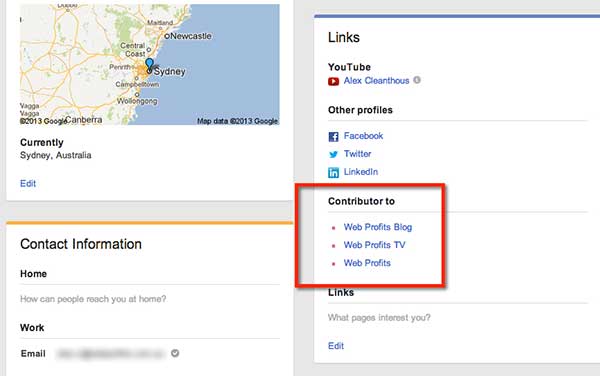Open the Facebook profile link
Screen dimensions: 600x376
click(x=363, y=136)
